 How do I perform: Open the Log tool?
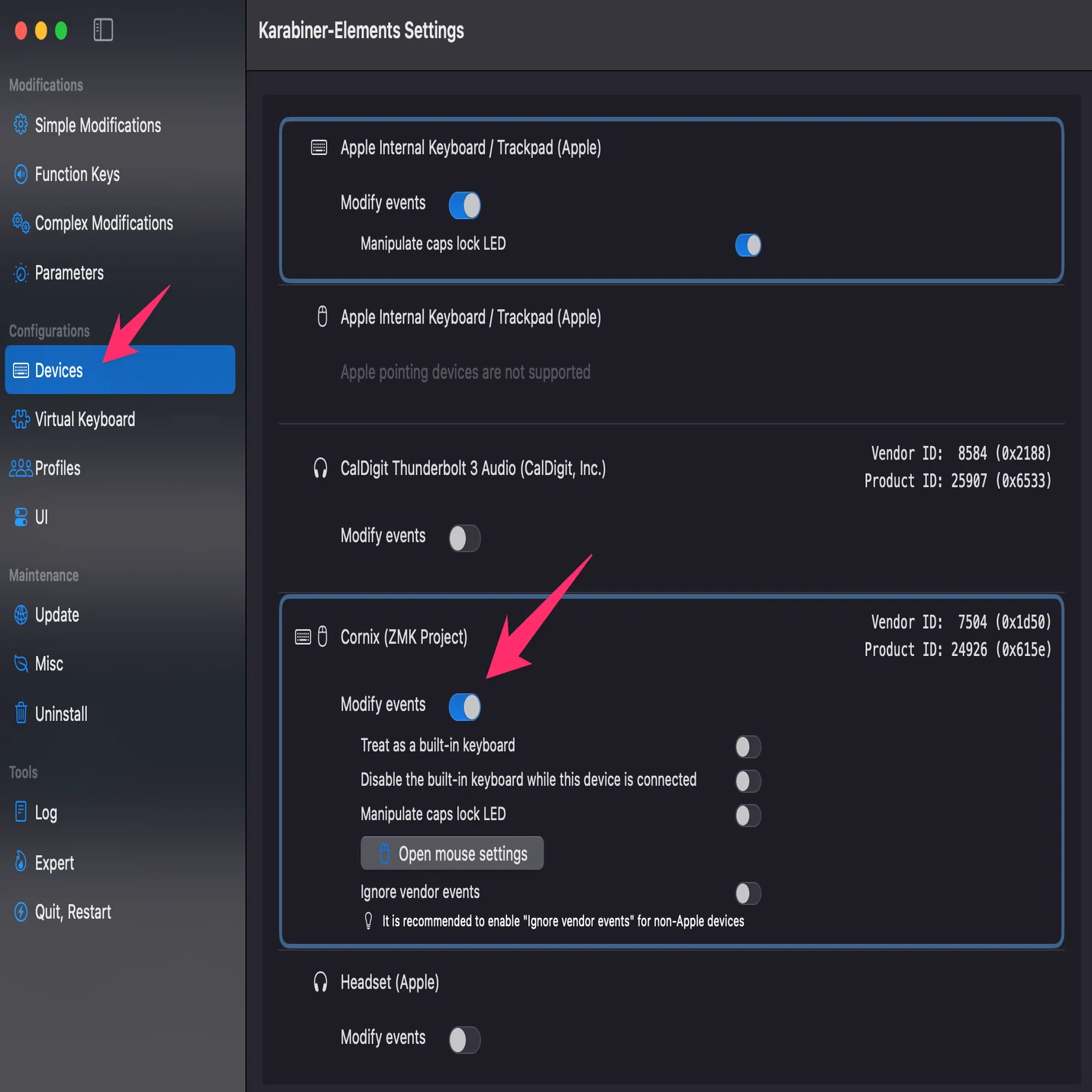(x=120, y=813)
